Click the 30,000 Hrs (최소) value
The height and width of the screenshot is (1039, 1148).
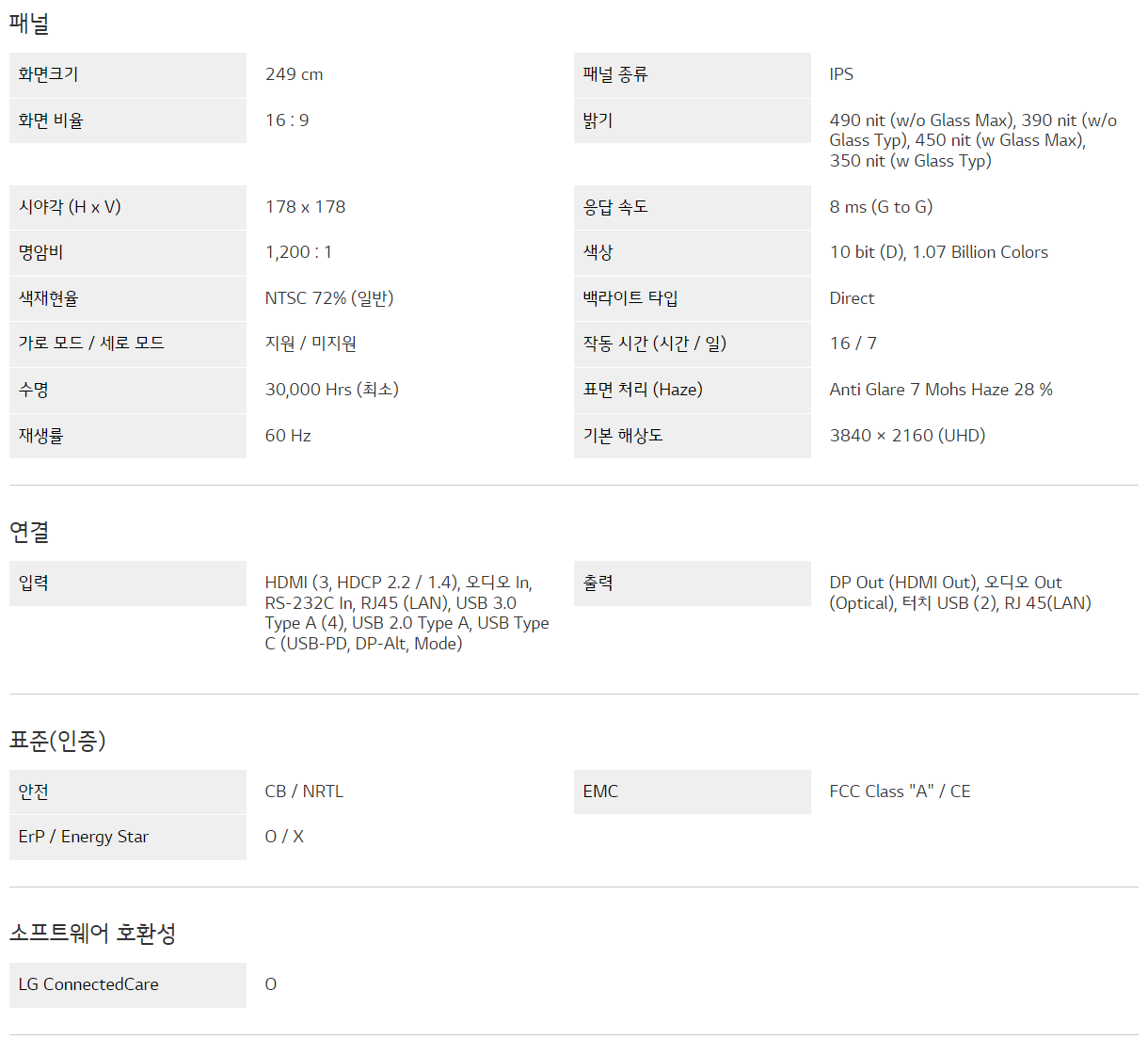(332, 390)
